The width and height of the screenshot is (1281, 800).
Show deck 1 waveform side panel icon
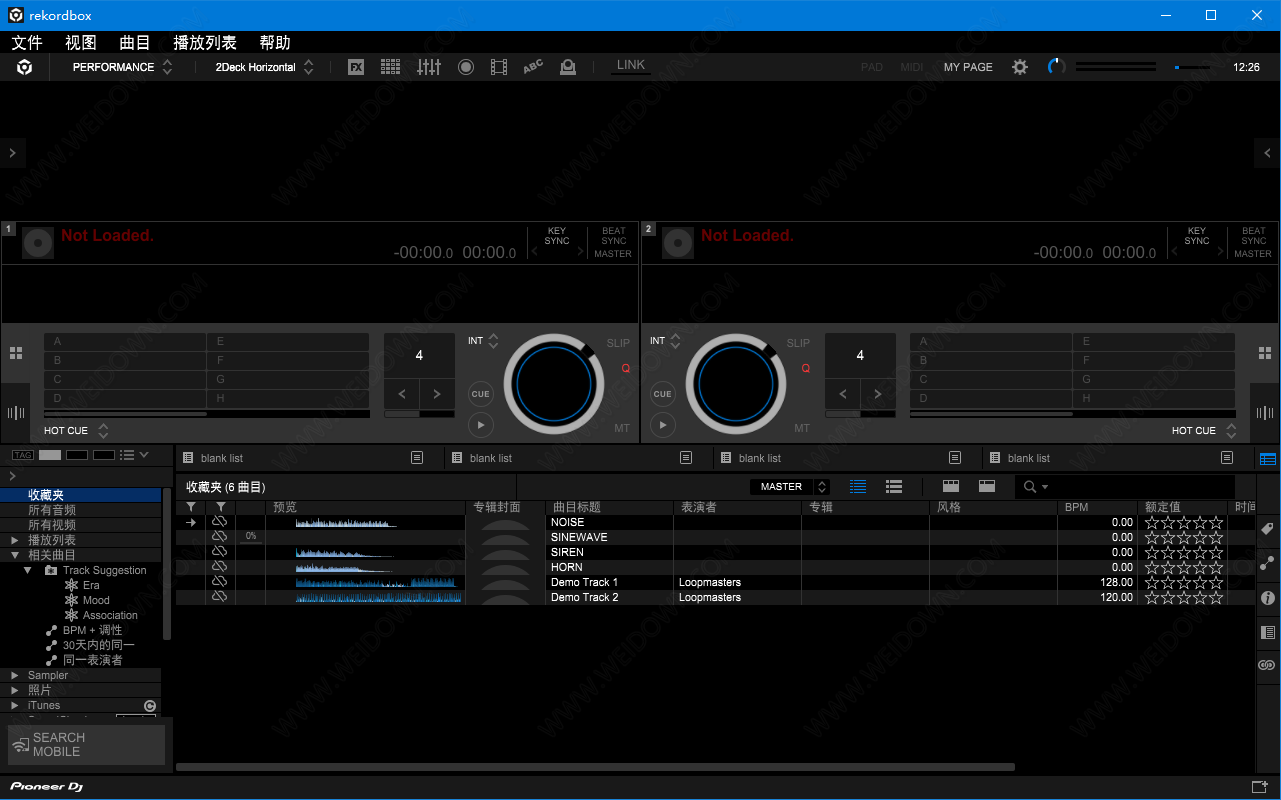pos(16,413)
